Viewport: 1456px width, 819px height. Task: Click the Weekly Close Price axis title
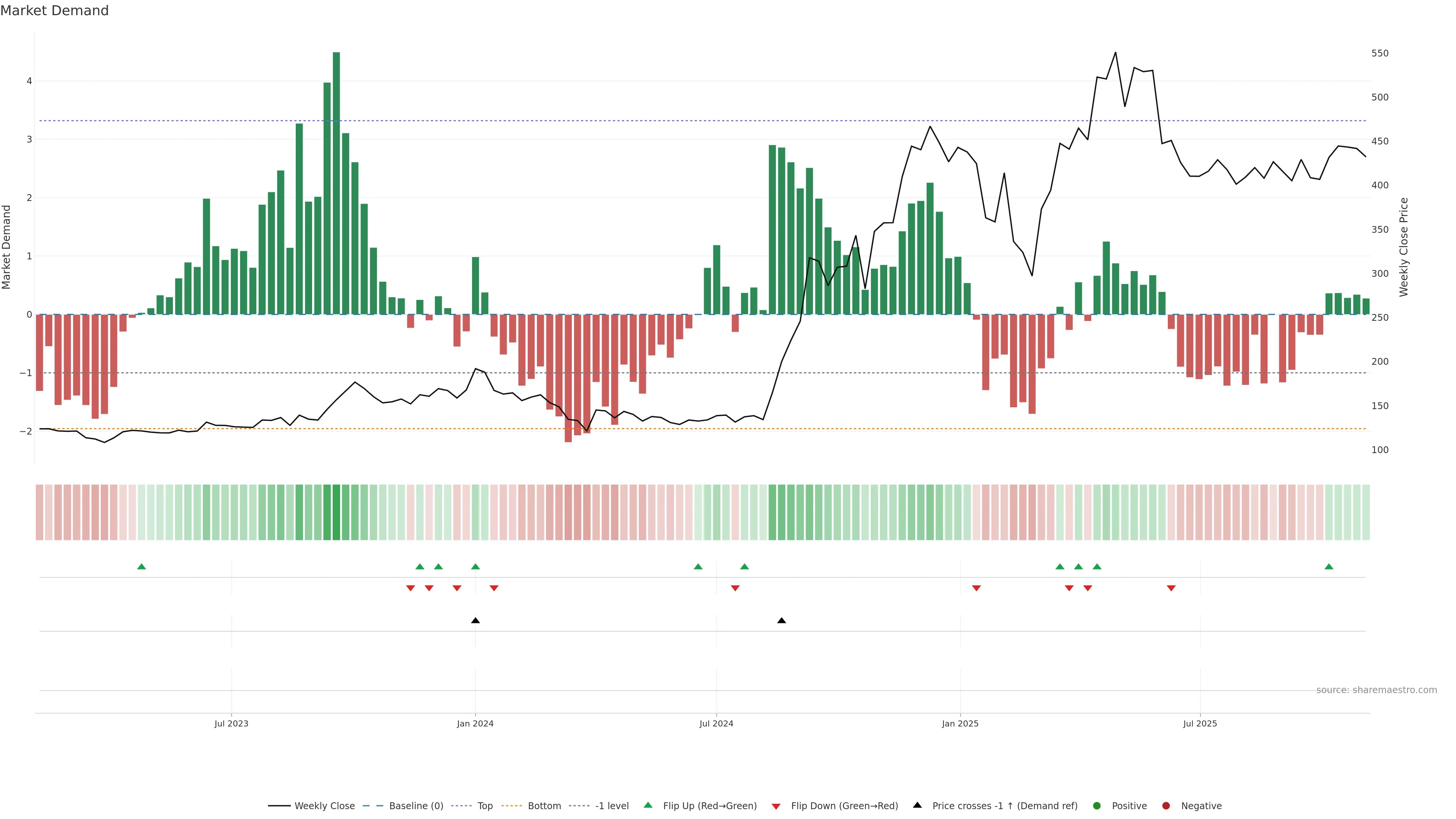coord(1404,247)
